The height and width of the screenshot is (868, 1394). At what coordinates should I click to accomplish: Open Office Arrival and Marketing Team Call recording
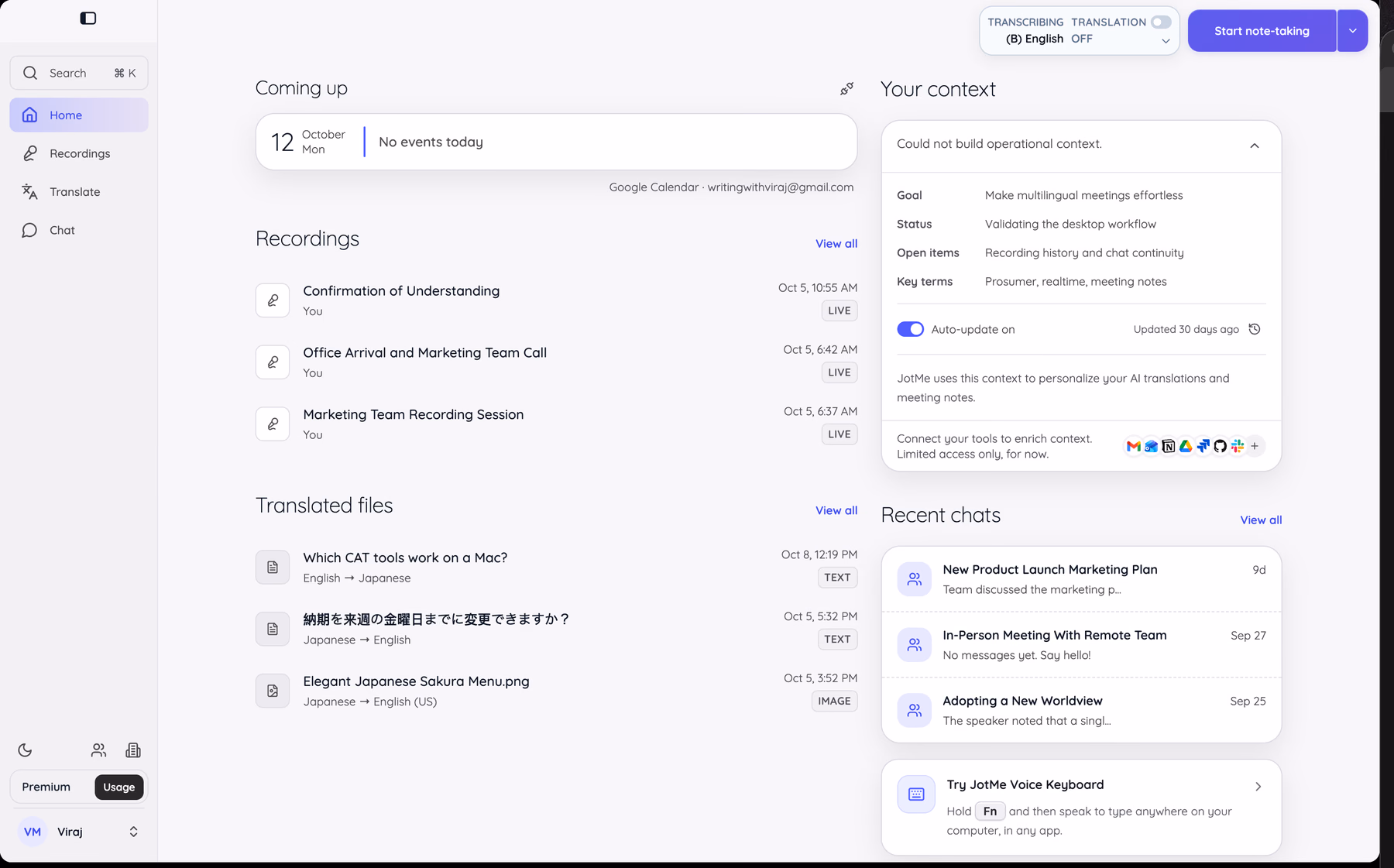tap(556, 362)
